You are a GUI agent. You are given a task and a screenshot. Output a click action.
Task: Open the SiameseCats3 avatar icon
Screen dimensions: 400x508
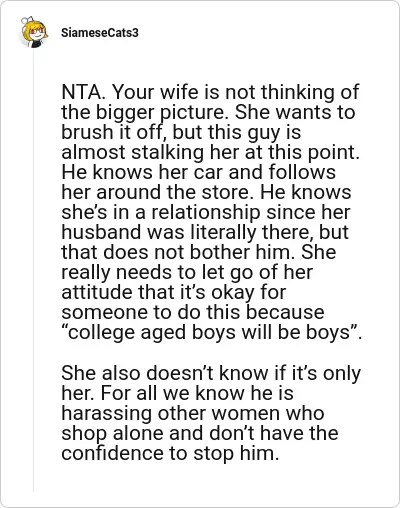coord(34,32)
